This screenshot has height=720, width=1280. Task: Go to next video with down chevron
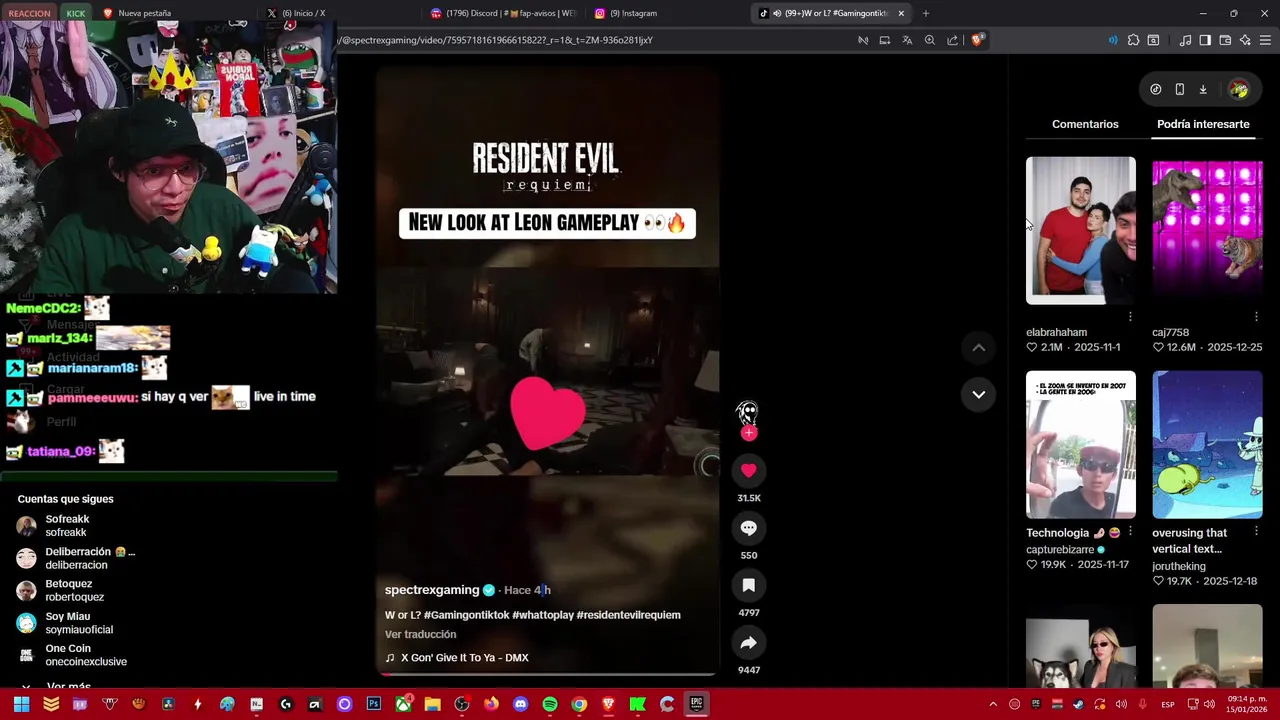979,394
